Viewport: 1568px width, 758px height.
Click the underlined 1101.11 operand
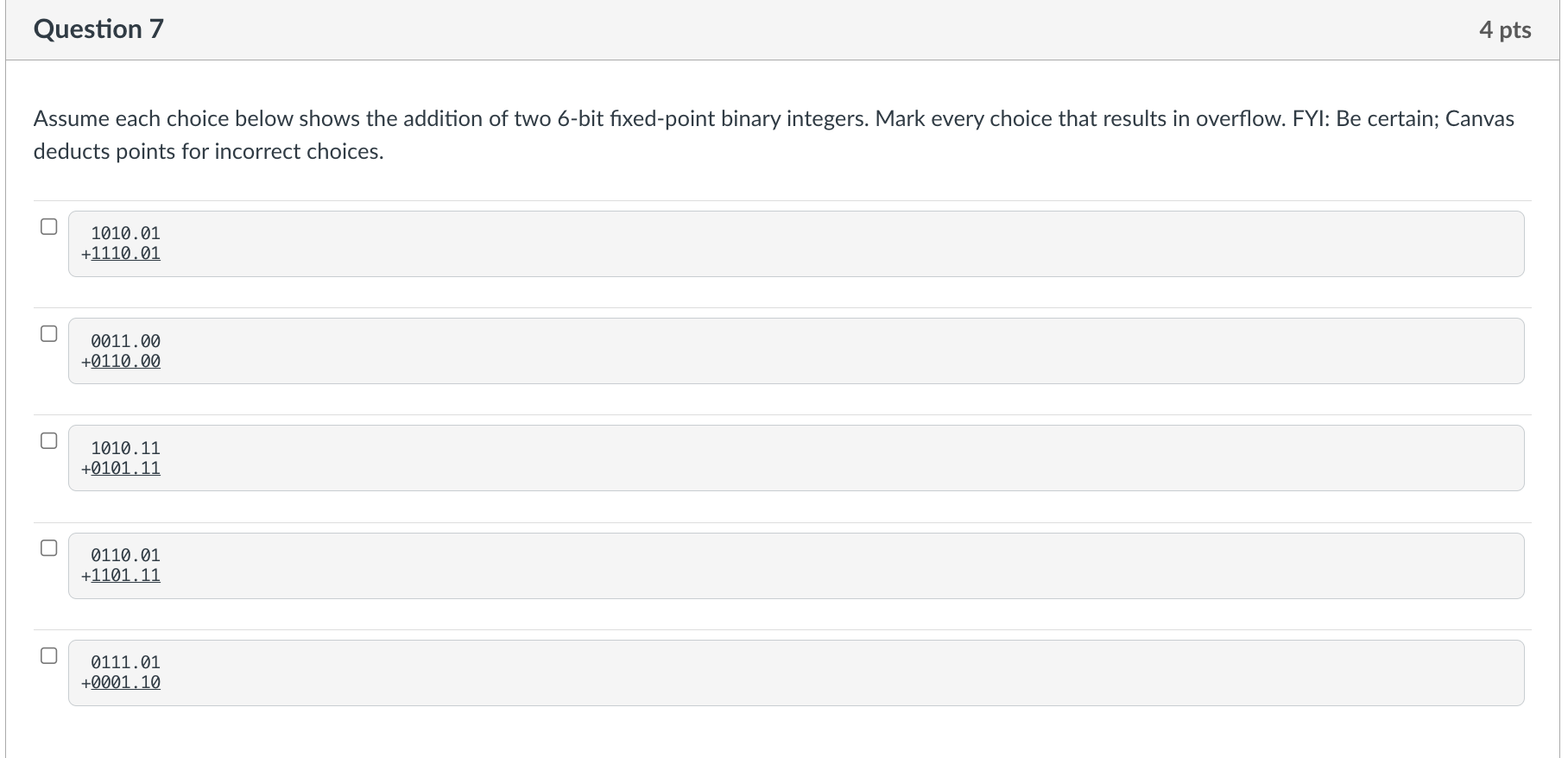coord(128,575)
